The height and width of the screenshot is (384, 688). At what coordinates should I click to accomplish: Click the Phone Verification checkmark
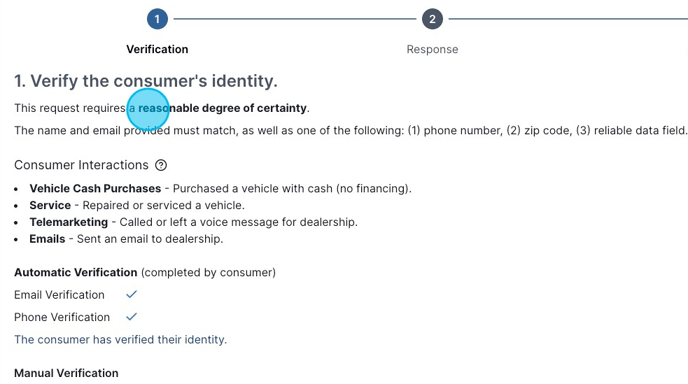tap(132, 316)
